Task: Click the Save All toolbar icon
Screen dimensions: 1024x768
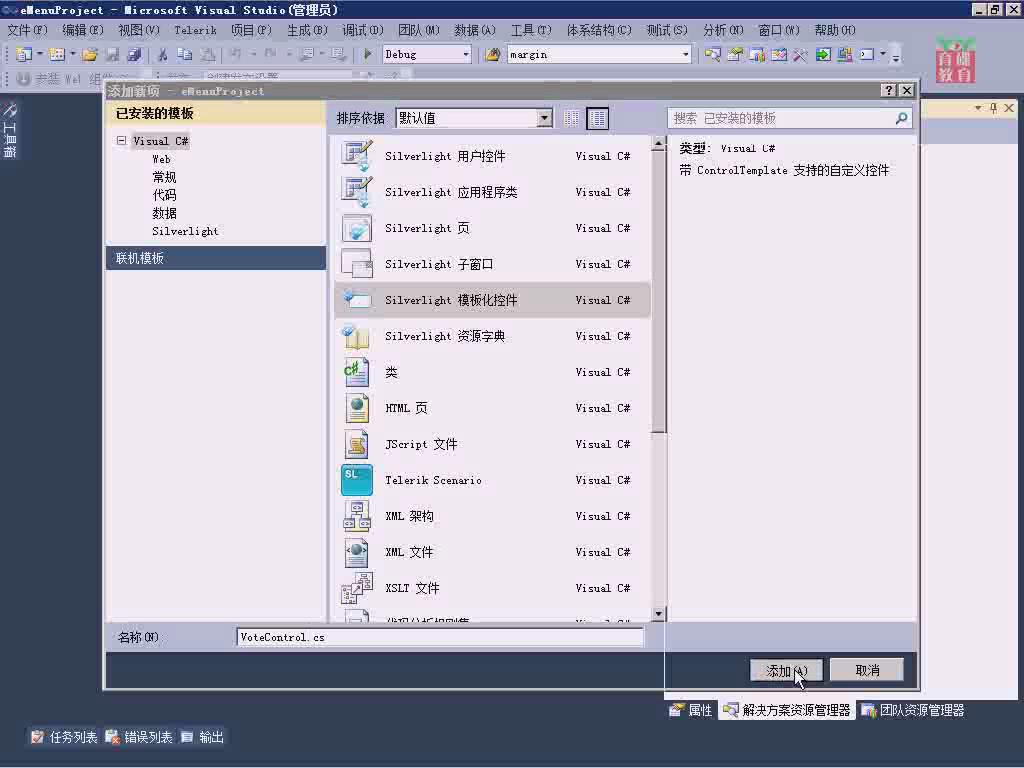Action: [135, 54]
